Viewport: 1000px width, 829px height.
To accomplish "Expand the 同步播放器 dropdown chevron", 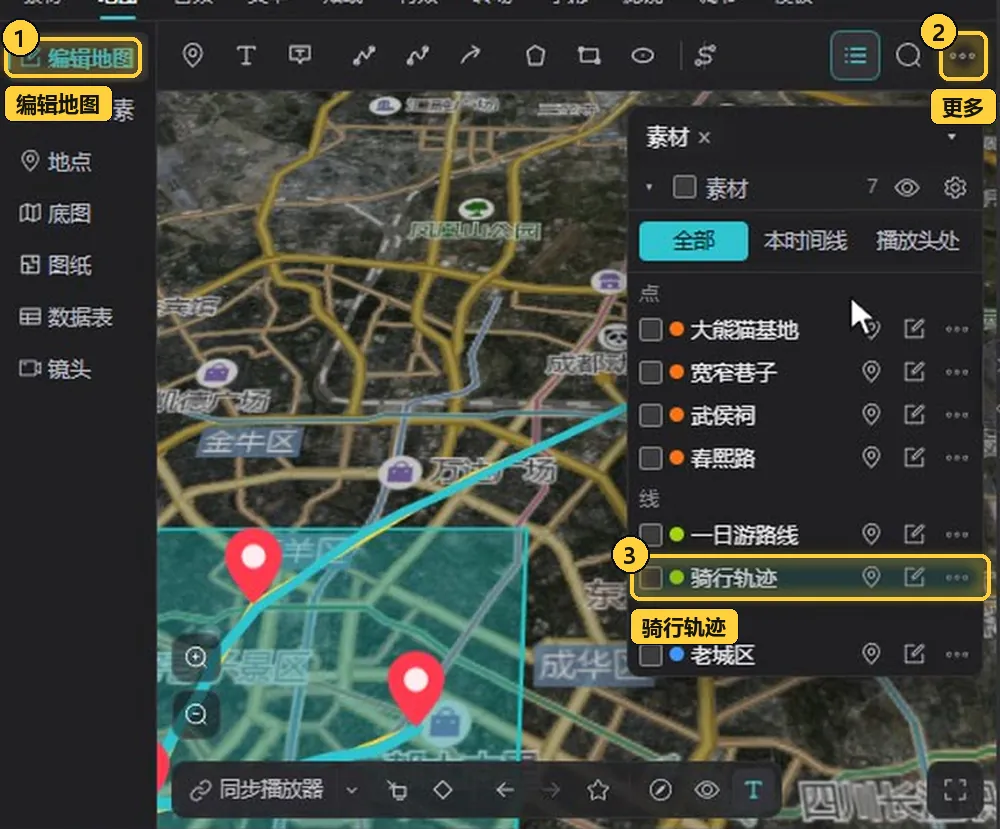I will [x=351, y=791].
